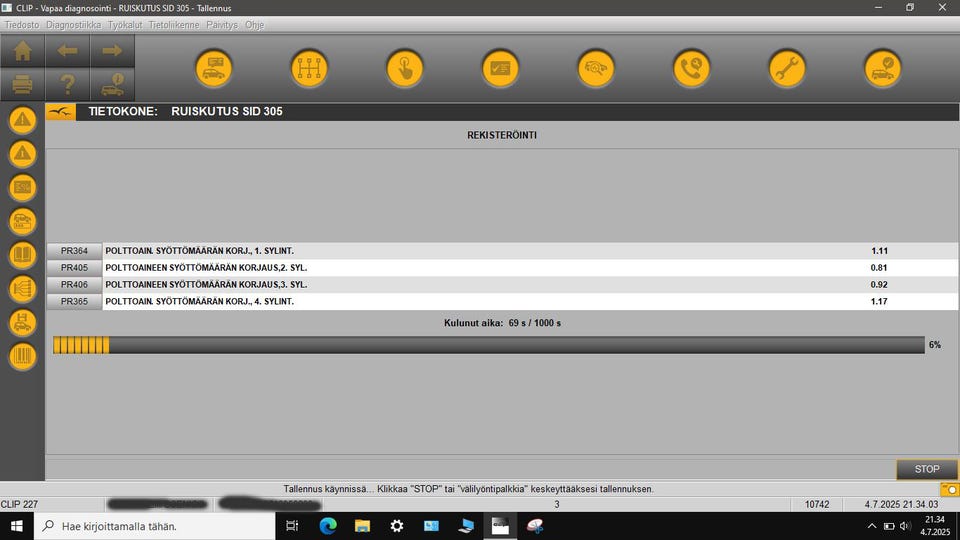The height and width of the screenshot is (540, 960).
Task: Click the camera icon in the status bar
Action: [x=949, y=489]
